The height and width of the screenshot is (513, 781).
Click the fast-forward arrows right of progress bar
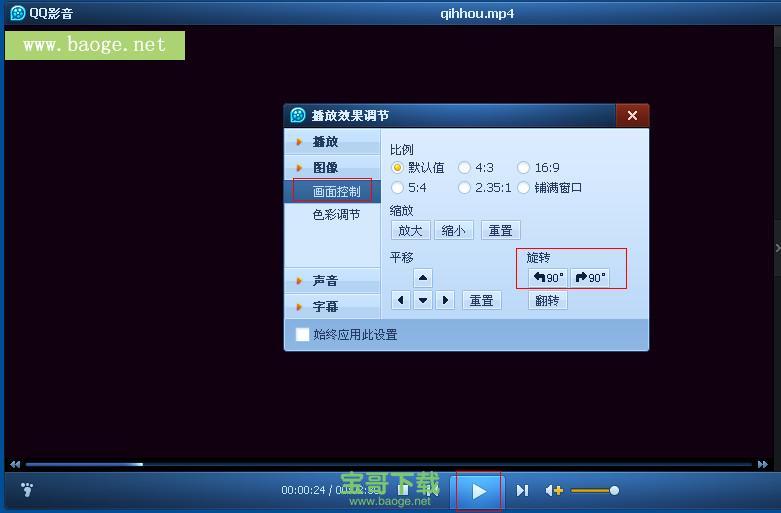(763, 464)
